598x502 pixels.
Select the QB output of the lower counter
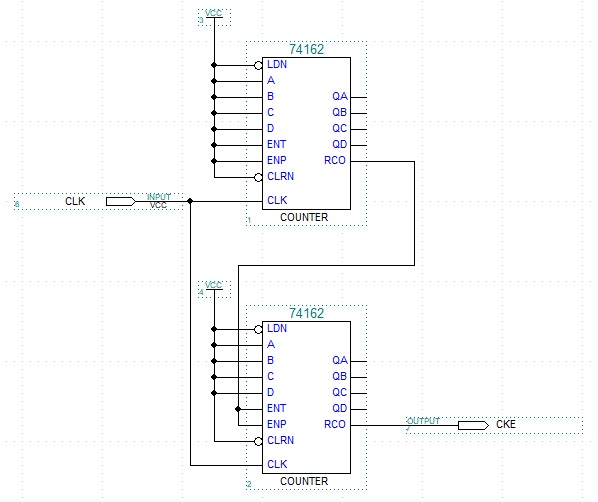339,376
